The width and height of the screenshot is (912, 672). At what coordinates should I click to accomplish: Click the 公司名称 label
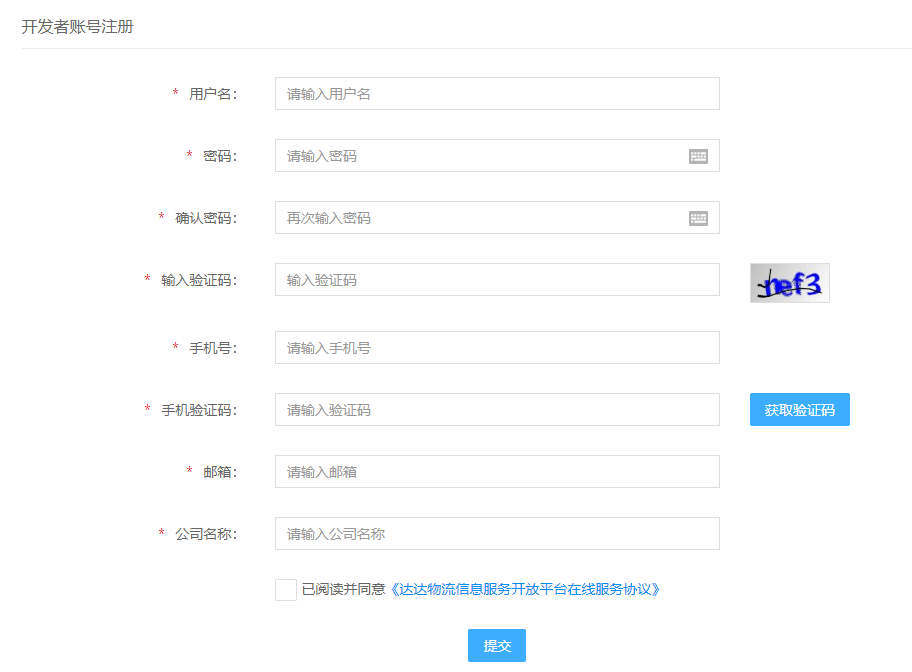[x=205, y=534]
